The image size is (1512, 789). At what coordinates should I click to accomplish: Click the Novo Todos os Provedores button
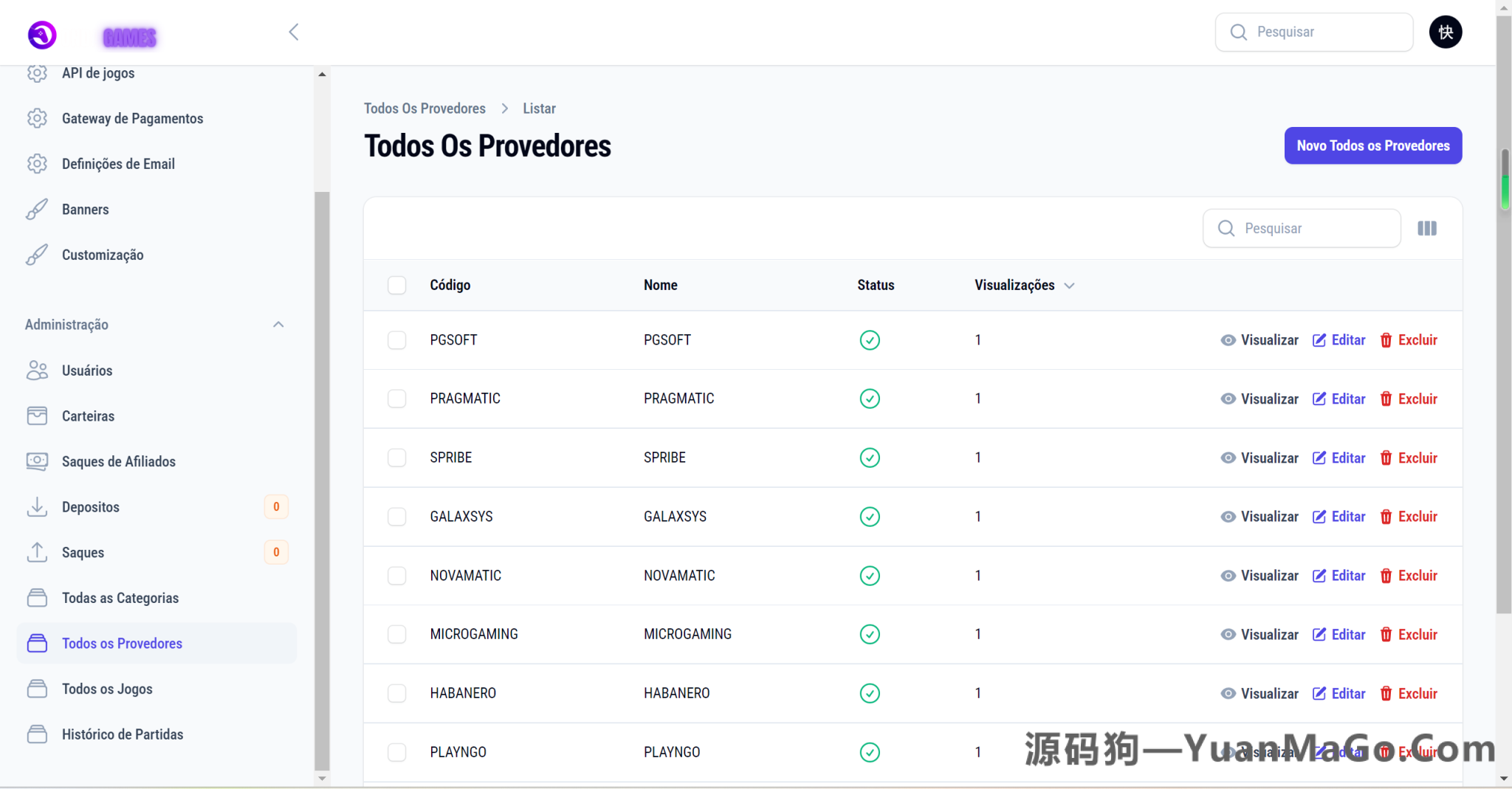1372,145
